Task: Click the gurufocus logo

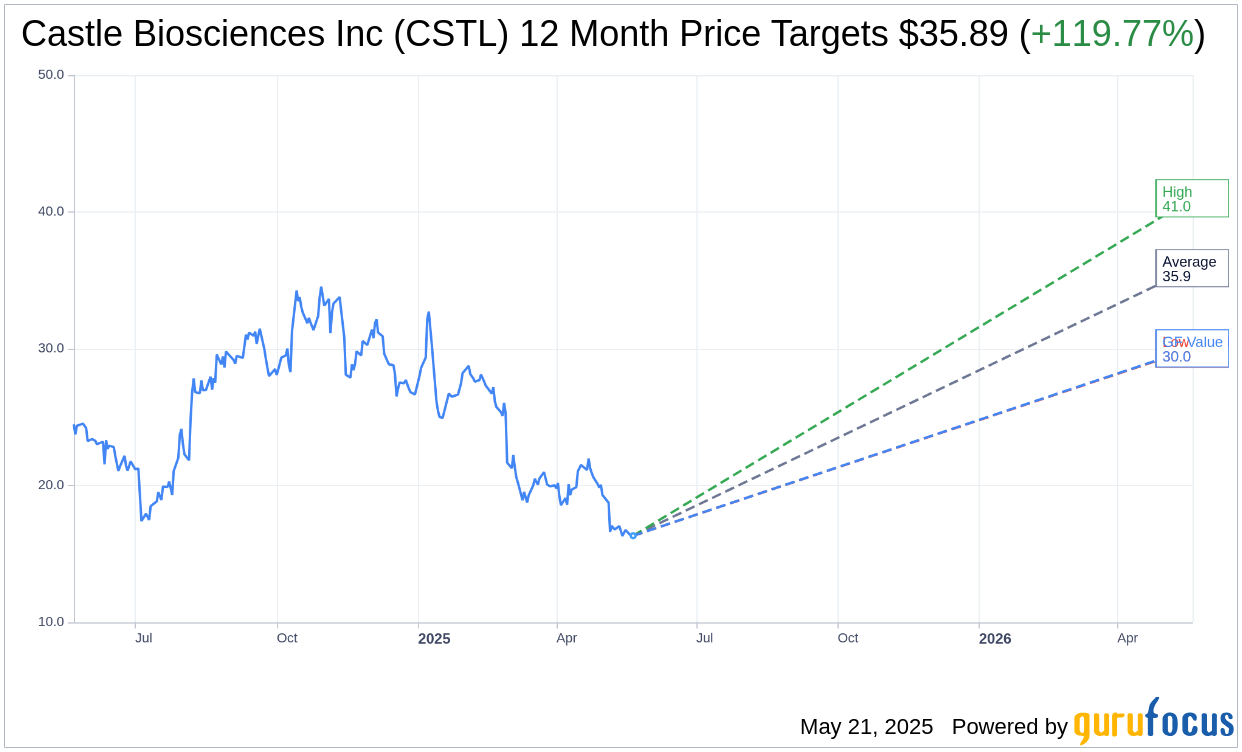Action: tap(1153, 721)
